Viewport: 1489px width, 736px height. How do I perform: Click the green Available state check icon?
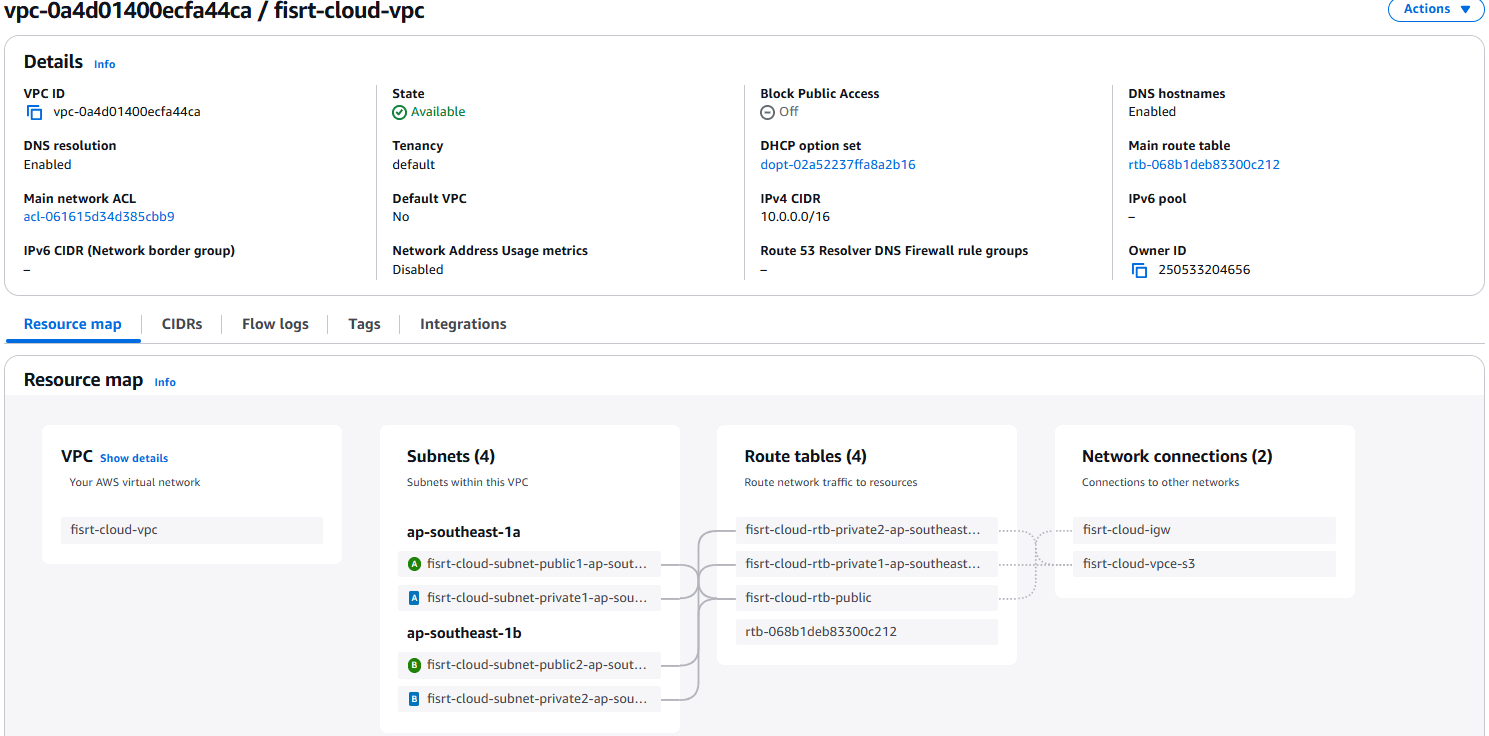[x=399, y=111]
